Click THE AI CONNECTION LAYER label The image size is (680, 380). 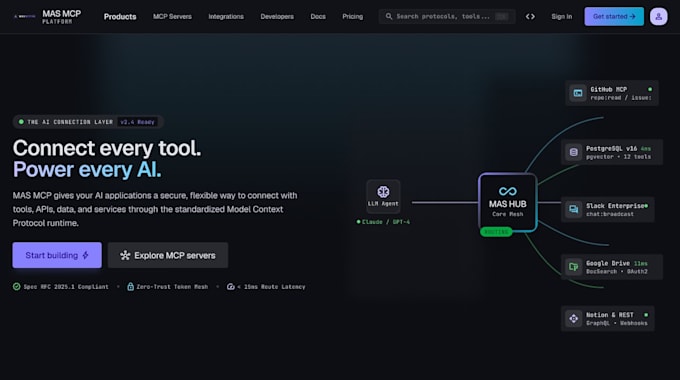tap(70, 122)
